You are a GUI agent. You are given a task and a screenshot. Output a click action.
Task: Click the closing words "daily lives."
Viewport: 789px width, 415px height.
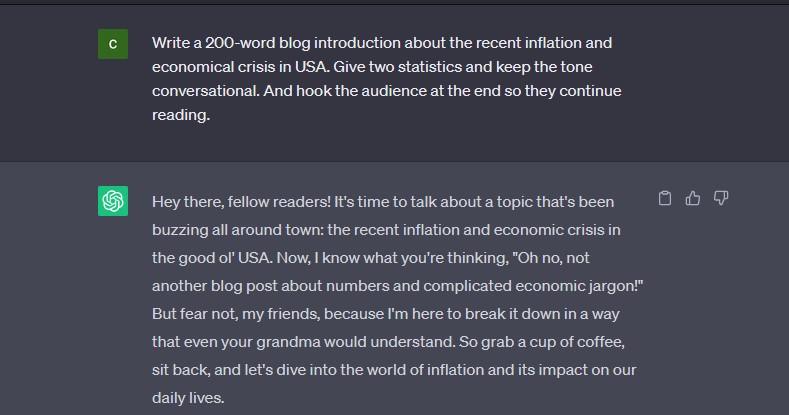188,398
